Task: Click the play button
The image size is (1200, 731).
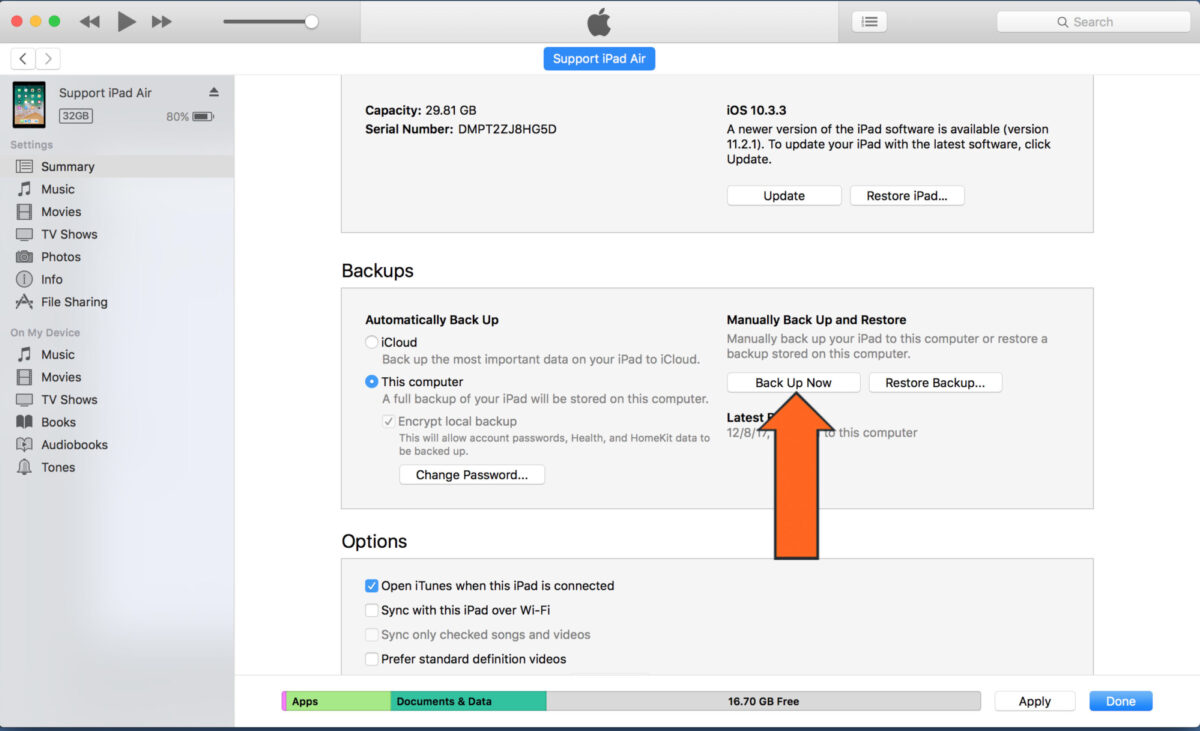Action: point(126,21)
